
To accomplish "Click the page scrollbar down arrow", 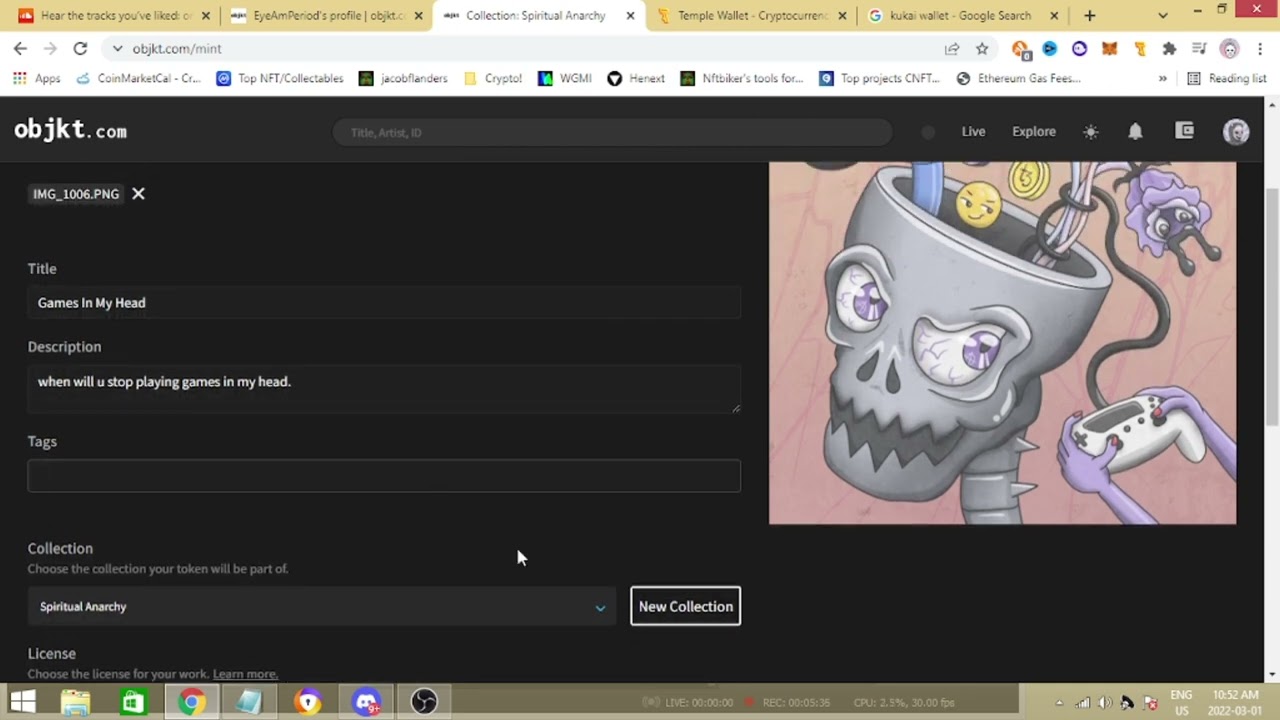I will pos(1272,675).
